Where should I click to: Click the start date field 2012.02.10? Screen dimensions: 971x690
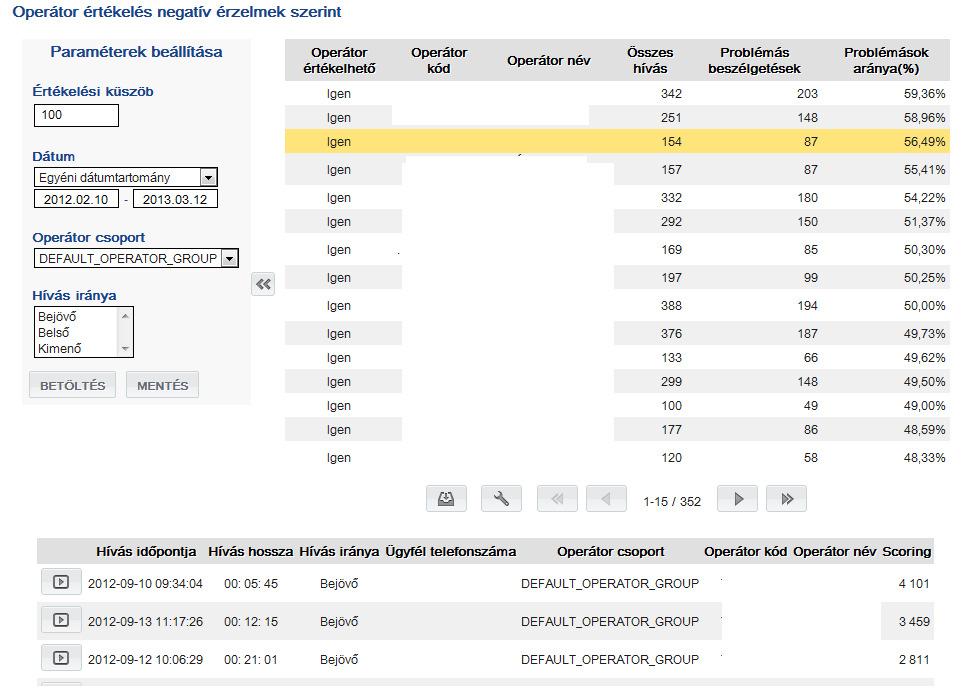coord(76,199)
